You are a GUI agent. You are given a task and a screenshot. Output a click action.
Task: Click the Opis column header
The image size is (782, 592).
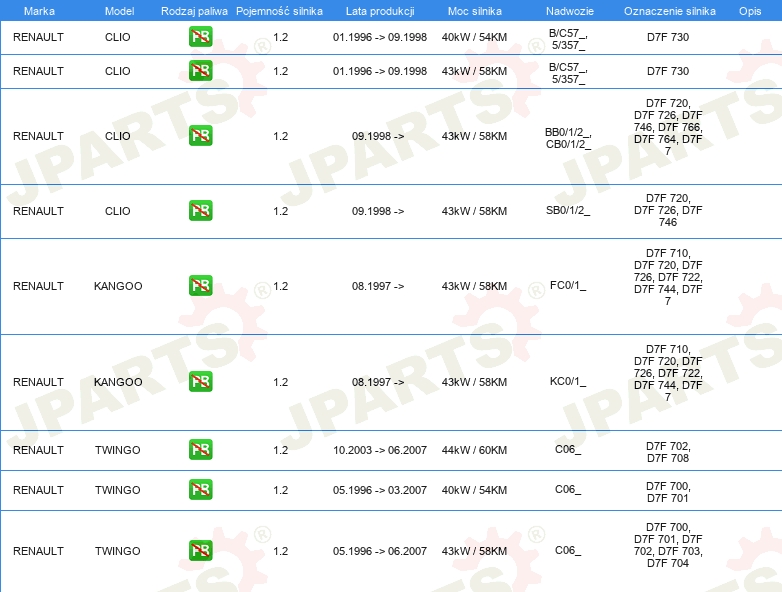tap(750, 11)
